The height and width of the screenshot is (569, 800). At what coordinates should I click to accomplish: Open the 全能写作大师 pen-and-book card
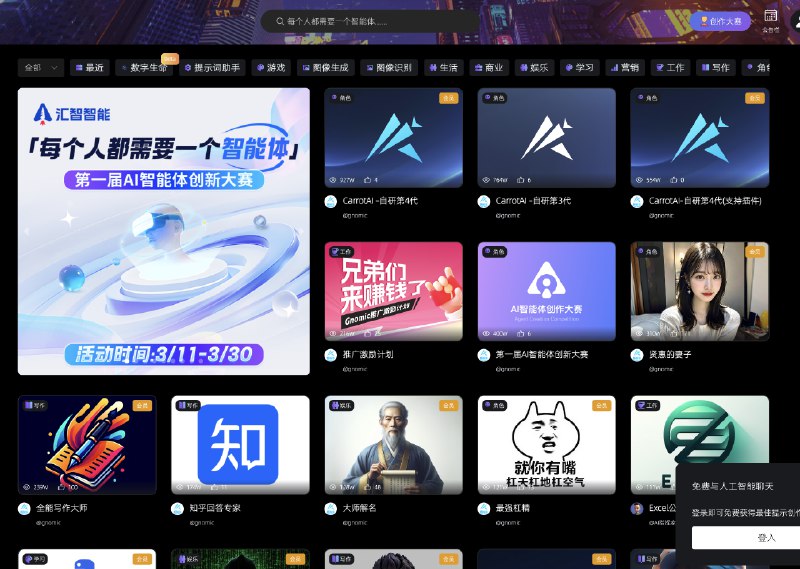click(87, 445)
